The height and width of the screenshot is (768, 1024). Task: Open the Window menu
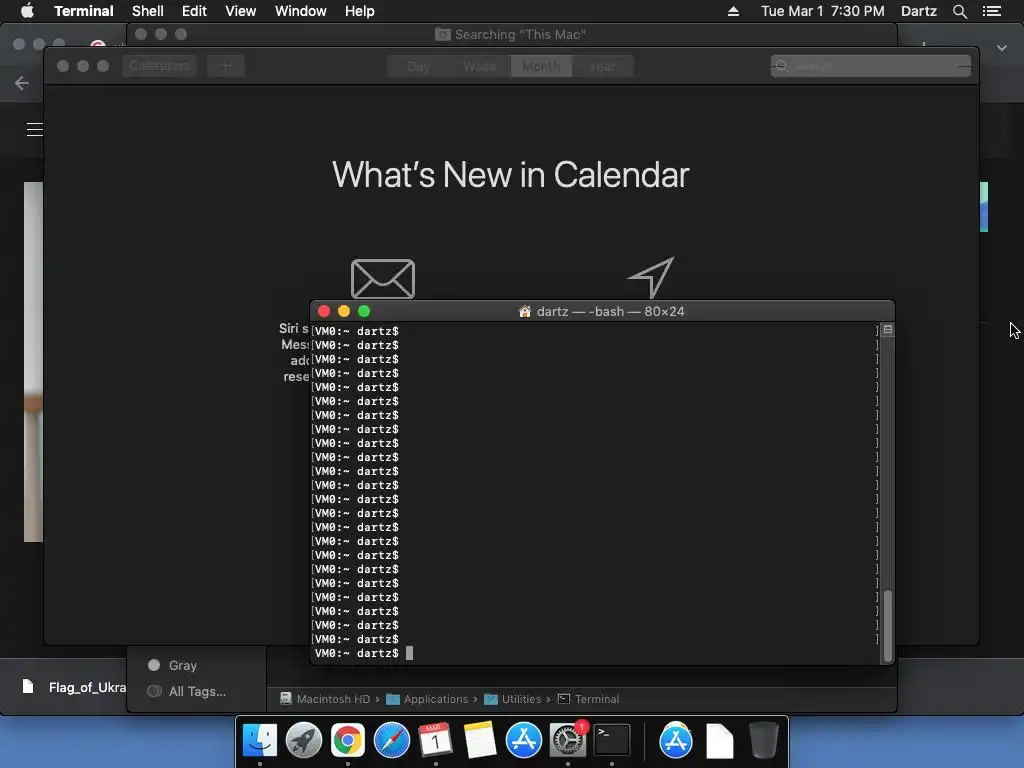click(x=300, y=11)
